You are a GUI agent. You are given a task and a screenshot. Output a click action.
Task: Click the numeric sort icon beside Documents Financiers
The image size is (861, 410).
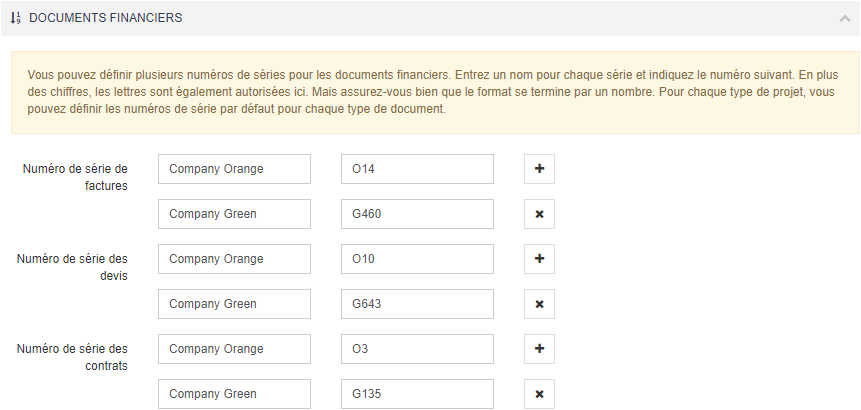[x=15, y=18]
